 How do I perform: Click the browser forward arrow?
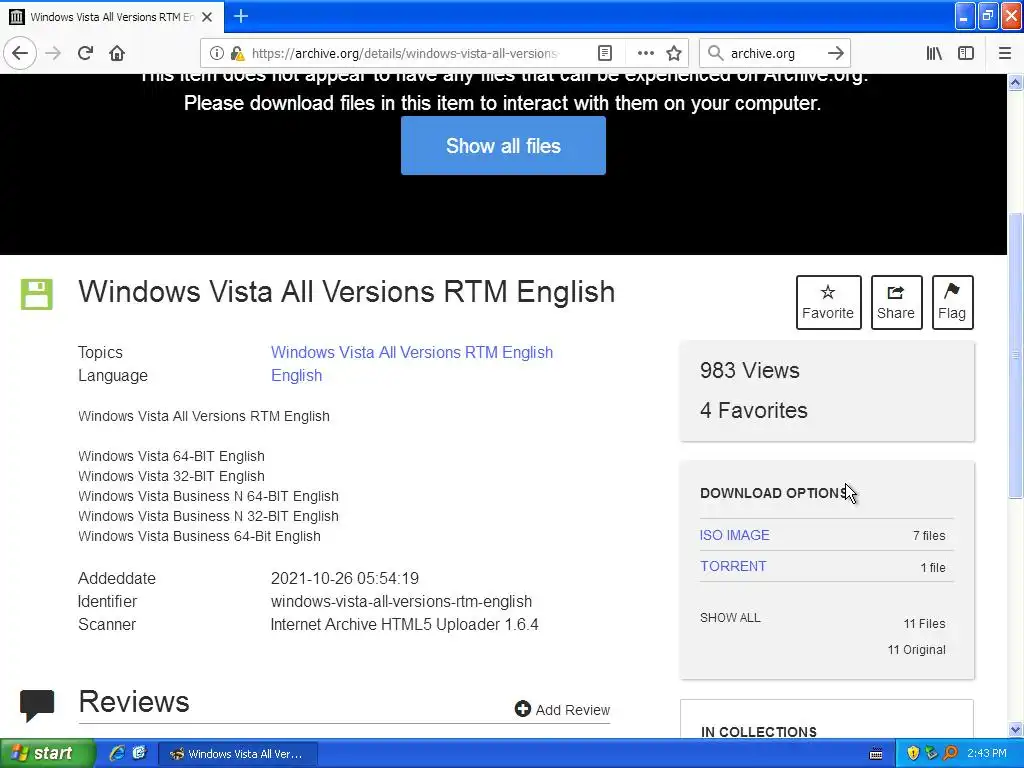click(x=54, y=53)
